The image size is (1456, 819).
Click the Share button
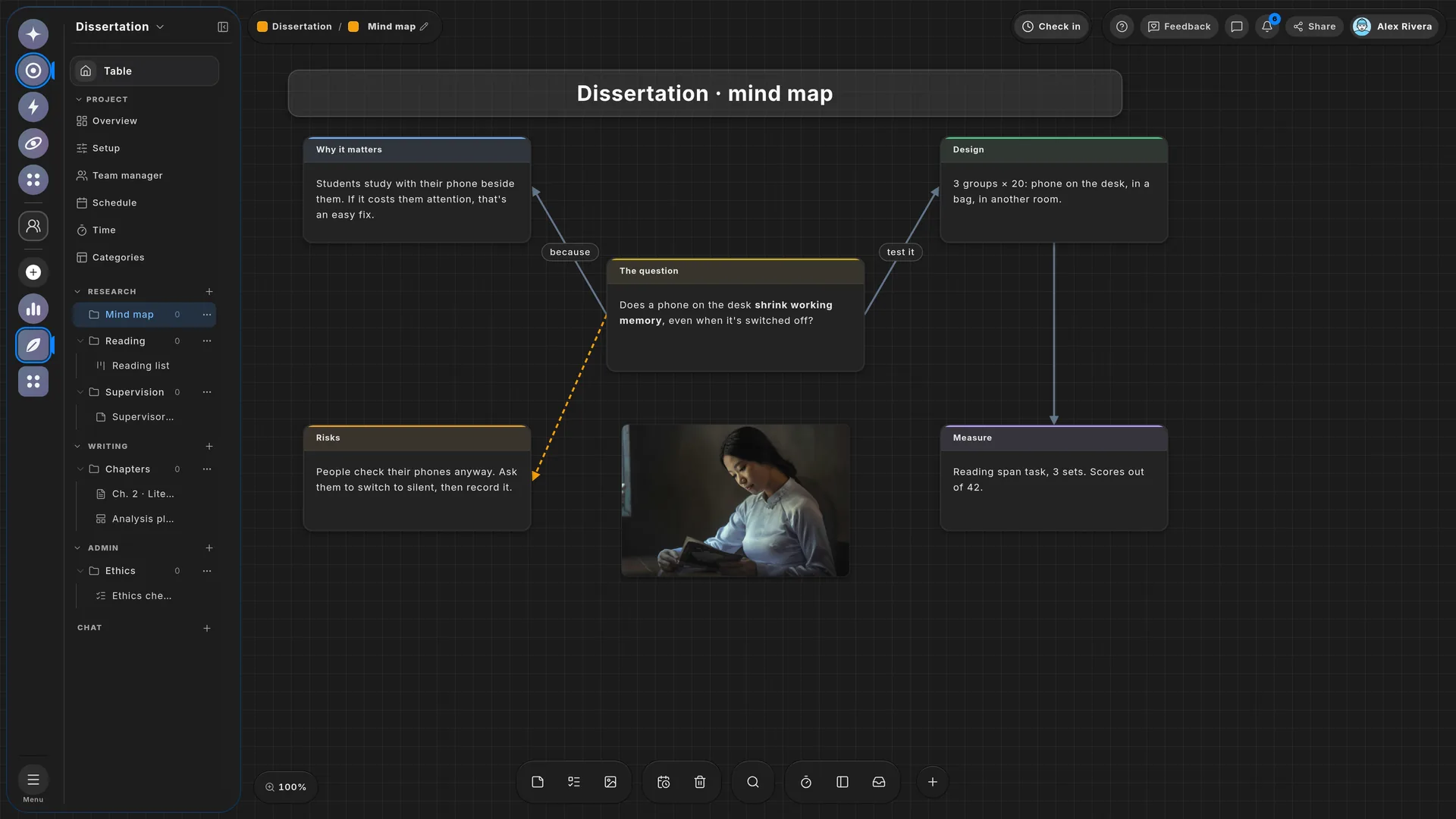(1315, 27)
